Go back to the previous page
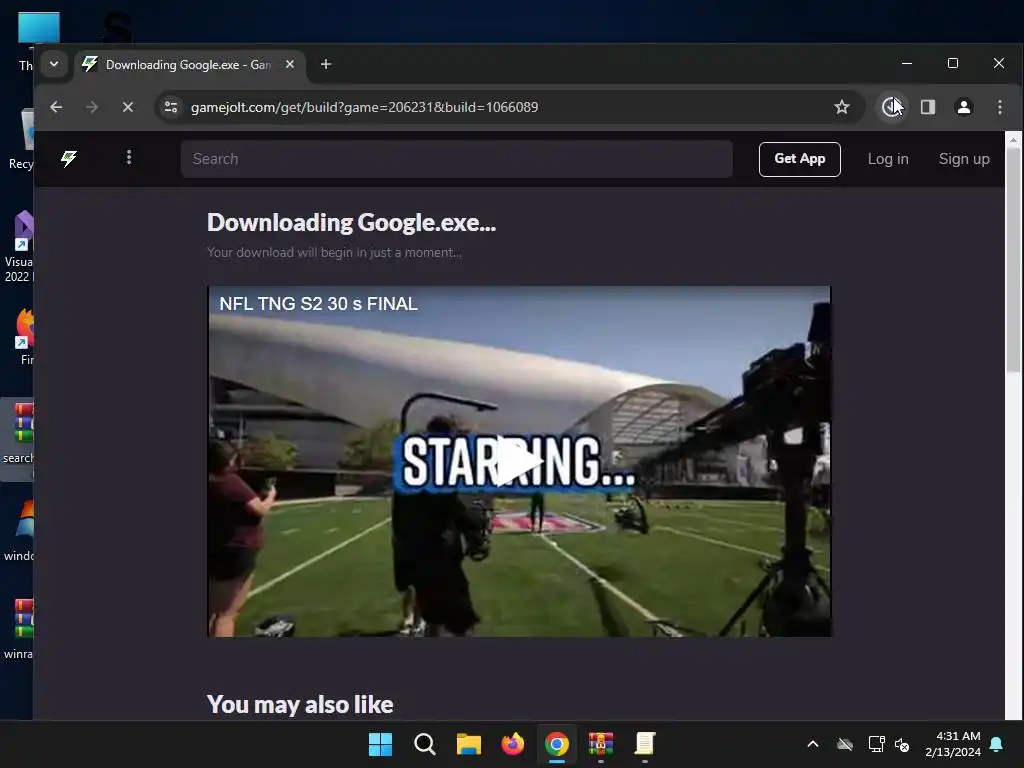 point(56,107)
